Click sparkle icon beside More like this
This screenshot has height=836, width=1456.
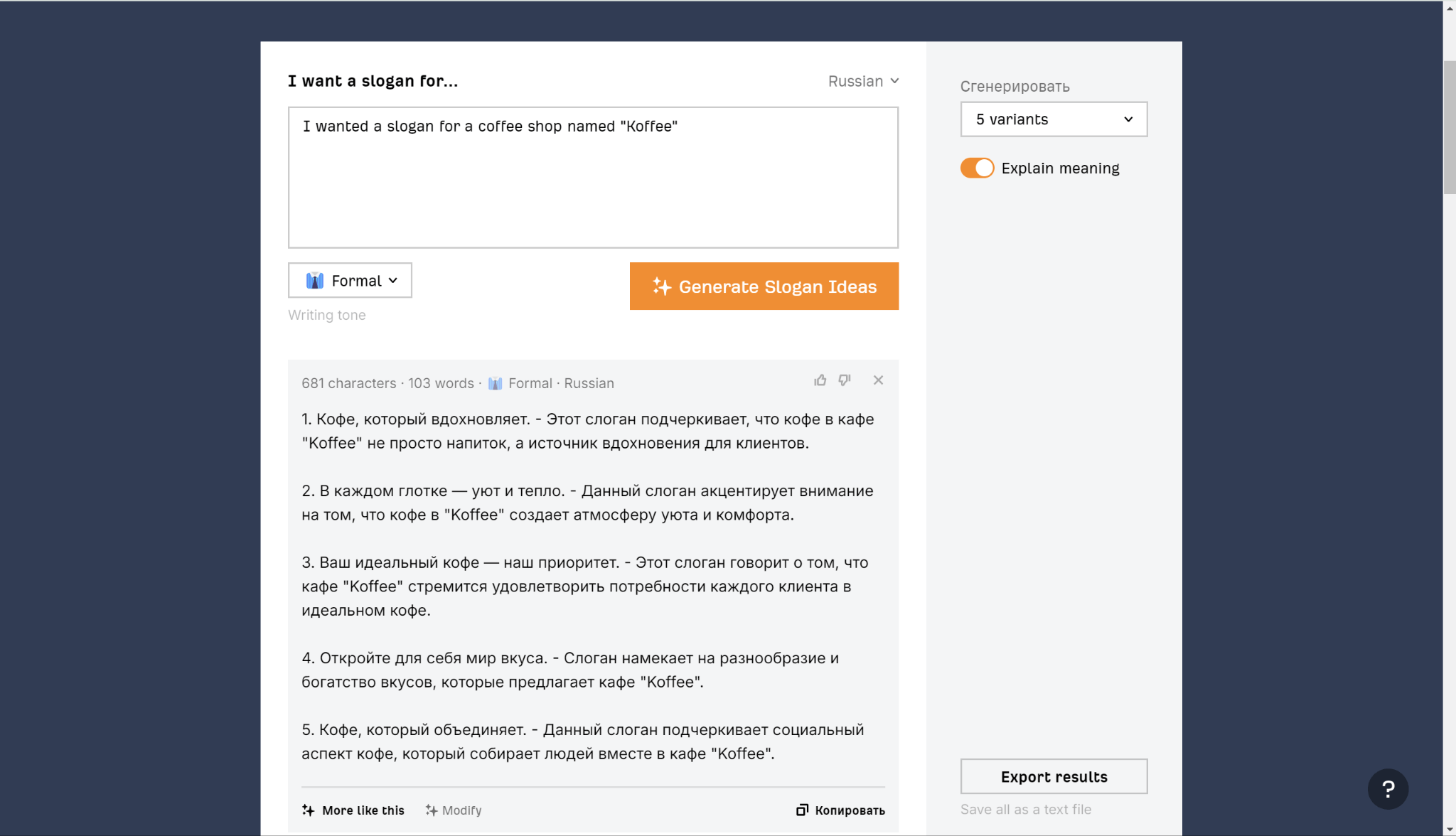(308, 810)
